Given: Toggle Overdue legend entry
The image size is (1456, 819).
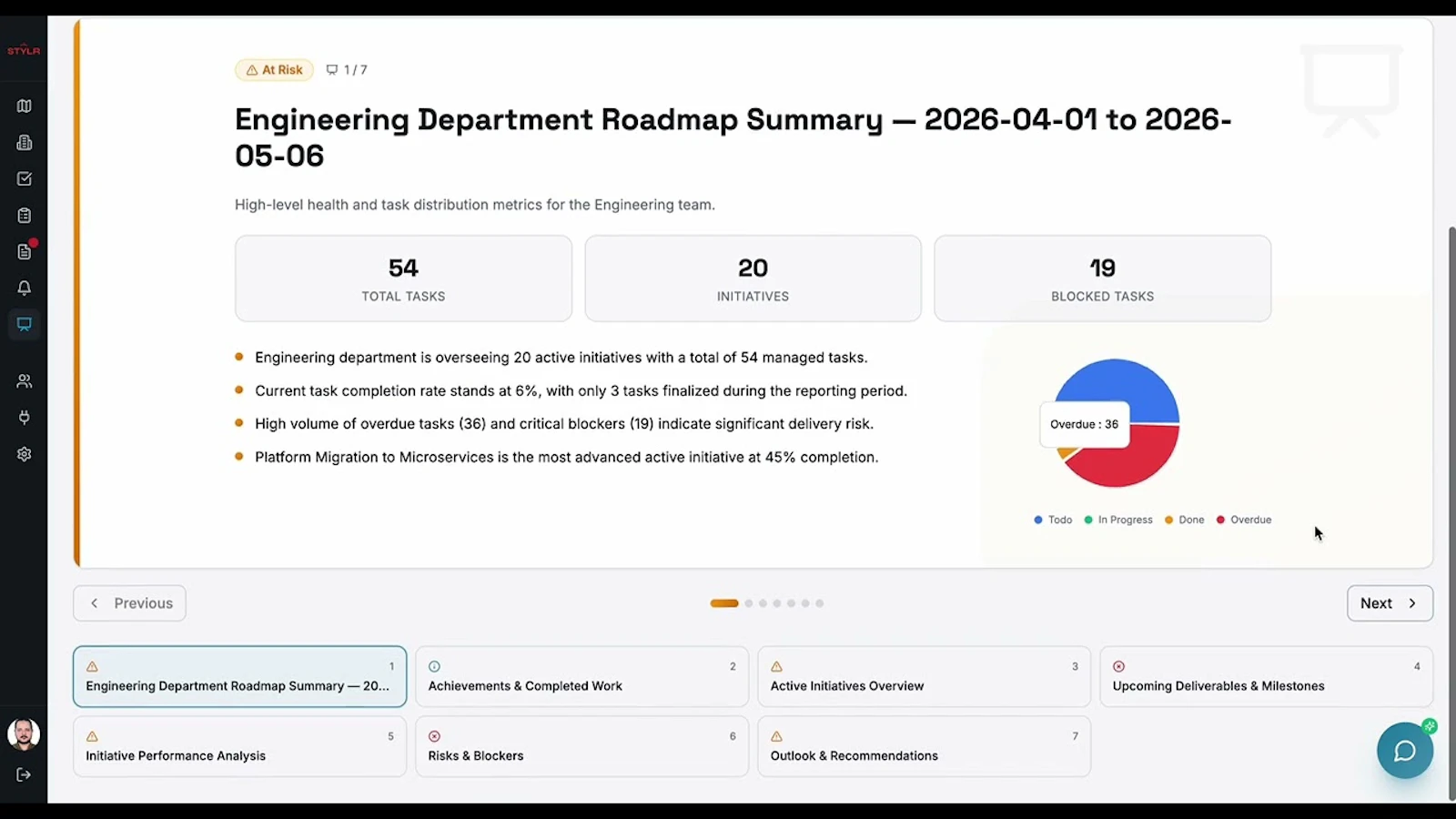Looking at the screenshot, I should [1244, 520].
